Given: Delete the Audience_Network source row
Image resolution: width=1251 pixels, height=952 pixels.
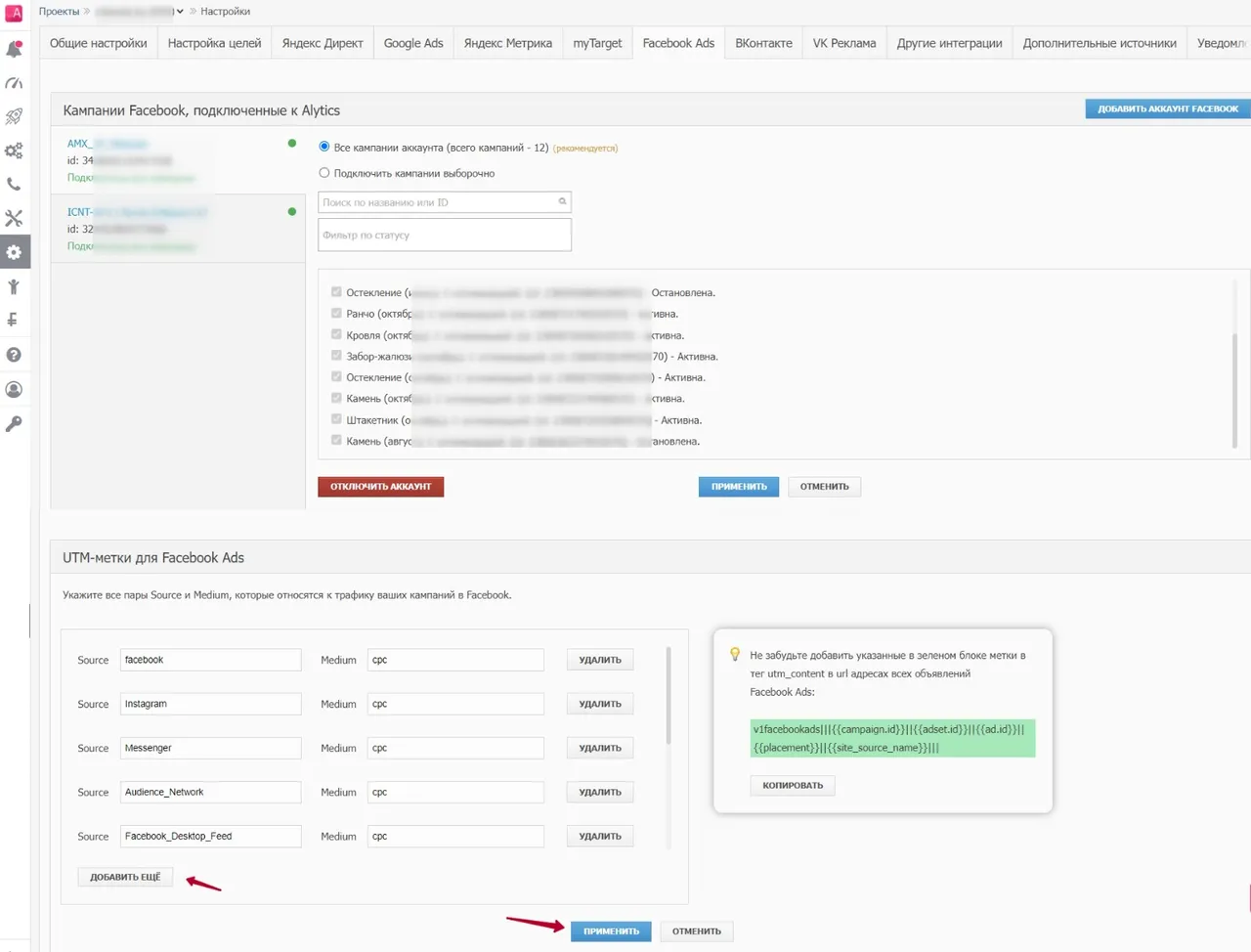Looking at the screenshot, I should click(x=600, y=792).
